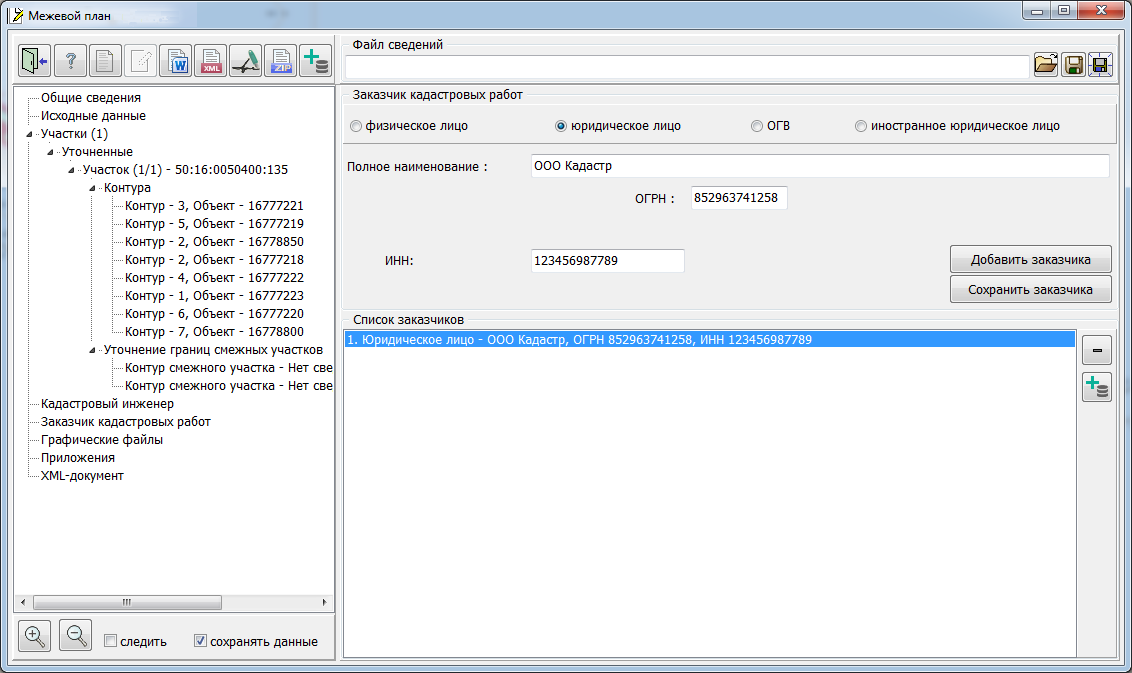This screenshot has width=1132, height=673.
Task: Collapse 'Уточнение границ смежных участков' node
Action: coord(92,350)
